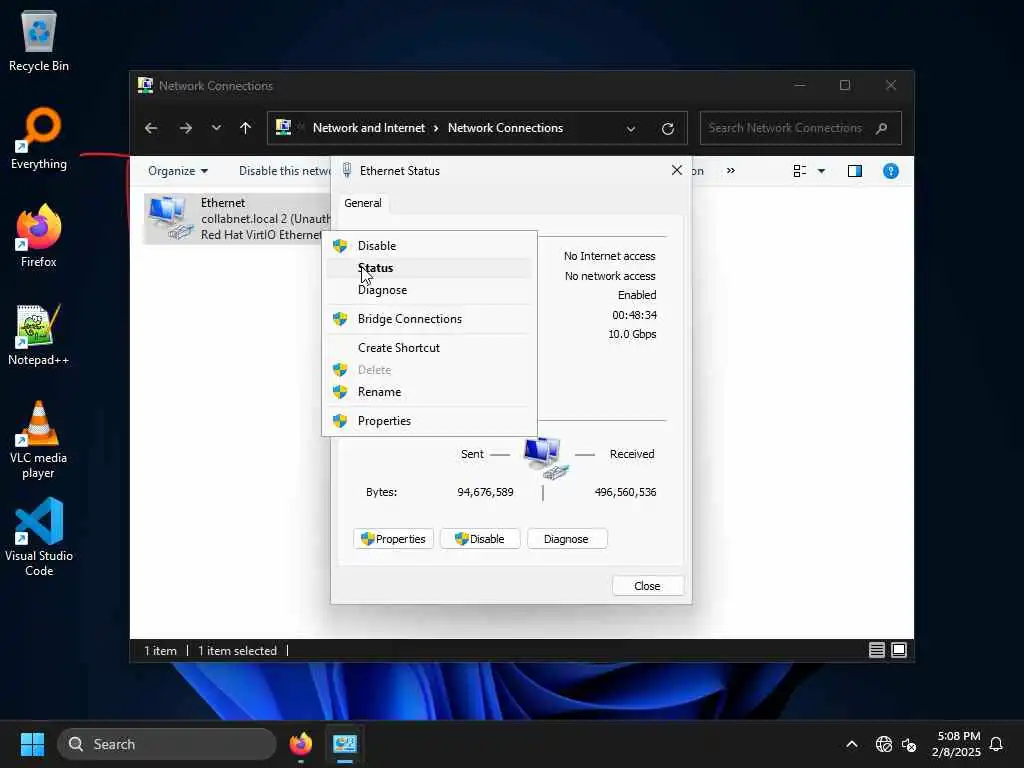This screenshot has height=768, width=1024.
Task: Show more toolbar commands via double chevron
Action: (x=731, y=171)
